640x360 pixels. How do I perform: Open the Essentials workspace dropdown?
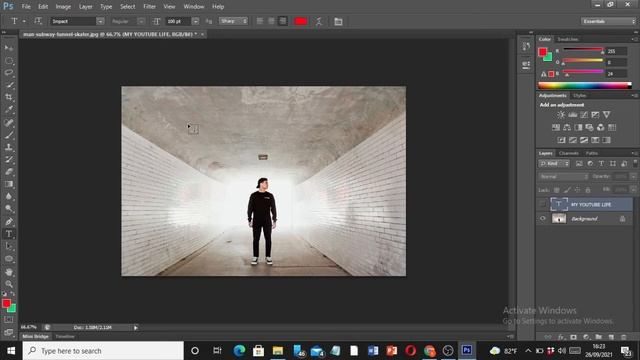(x=608, y=21)
